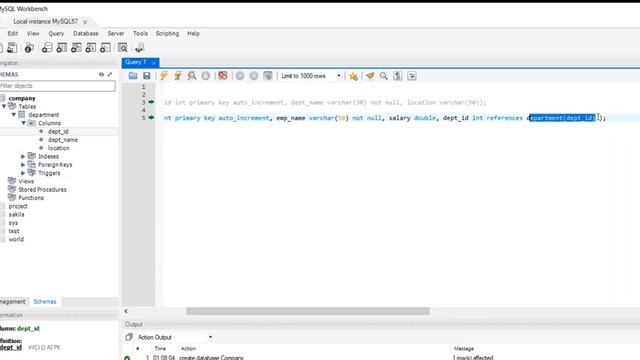
Task: Expand the Triggers node
Action: 23,173
